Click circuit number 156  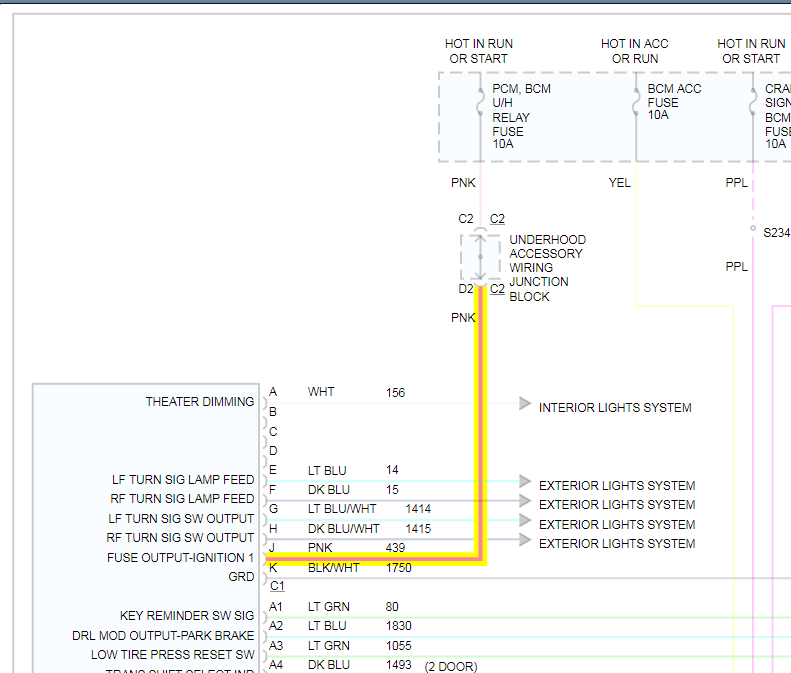(396, 392)
